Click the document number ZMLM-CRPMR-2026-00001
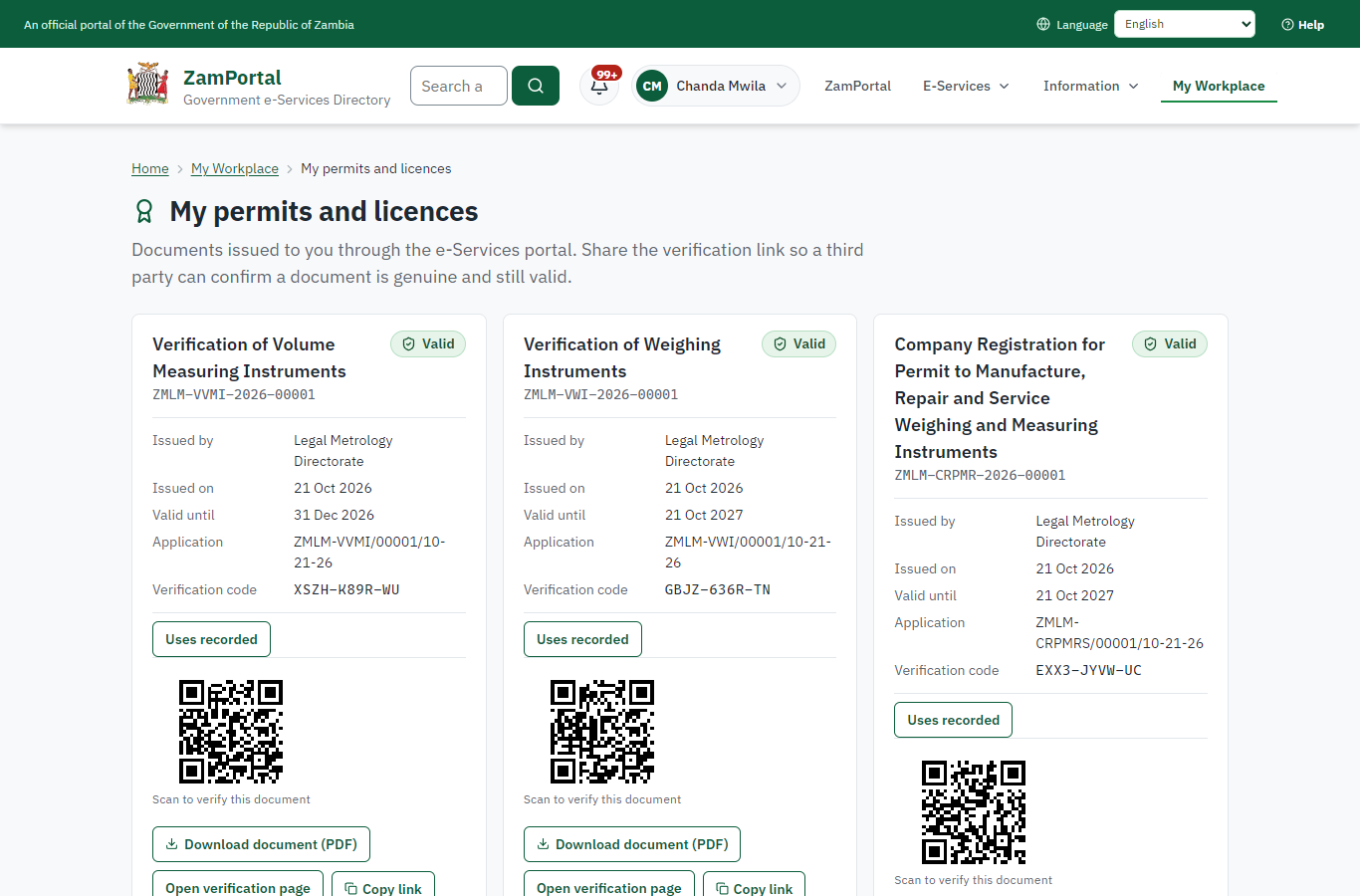The width and height of the screenshot is (1360, 896). (x=980, y=475)
